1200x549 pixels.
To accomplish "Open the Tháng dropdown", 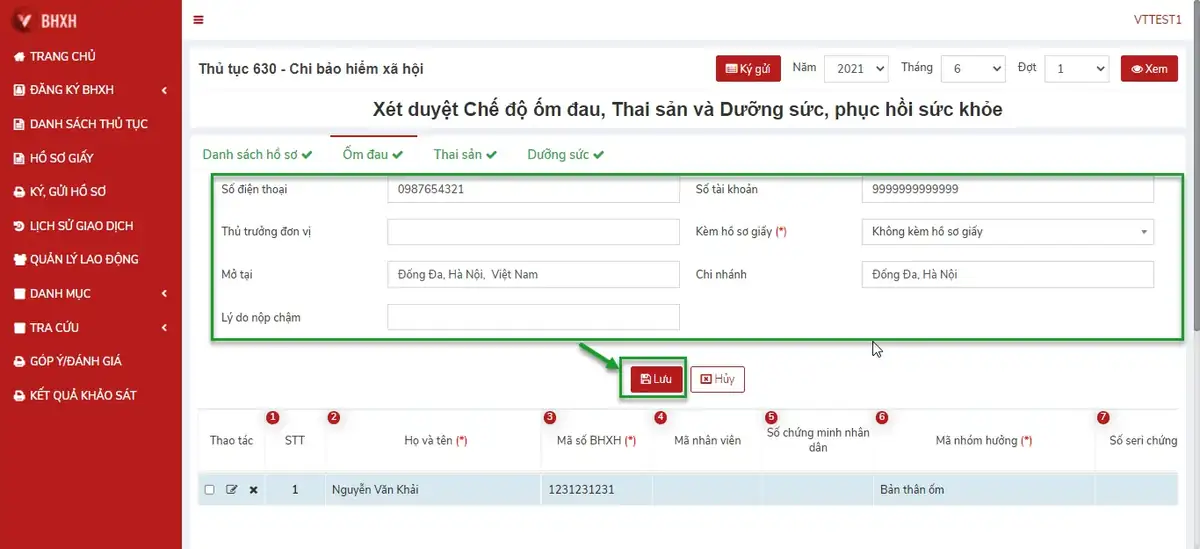I will [973, 68].
